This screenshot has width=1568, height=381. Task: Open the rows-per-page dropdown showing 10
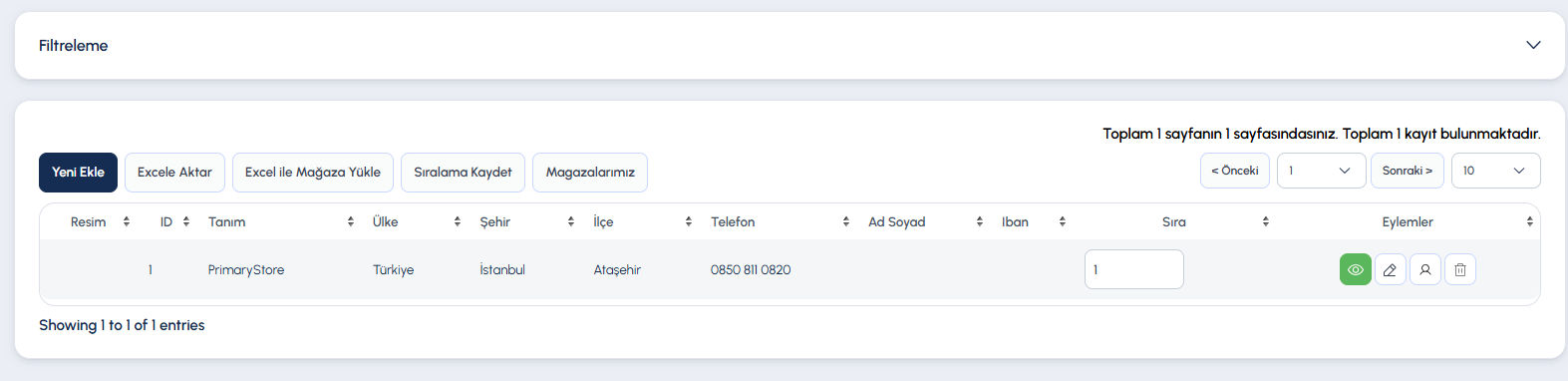pos(1495,171)
